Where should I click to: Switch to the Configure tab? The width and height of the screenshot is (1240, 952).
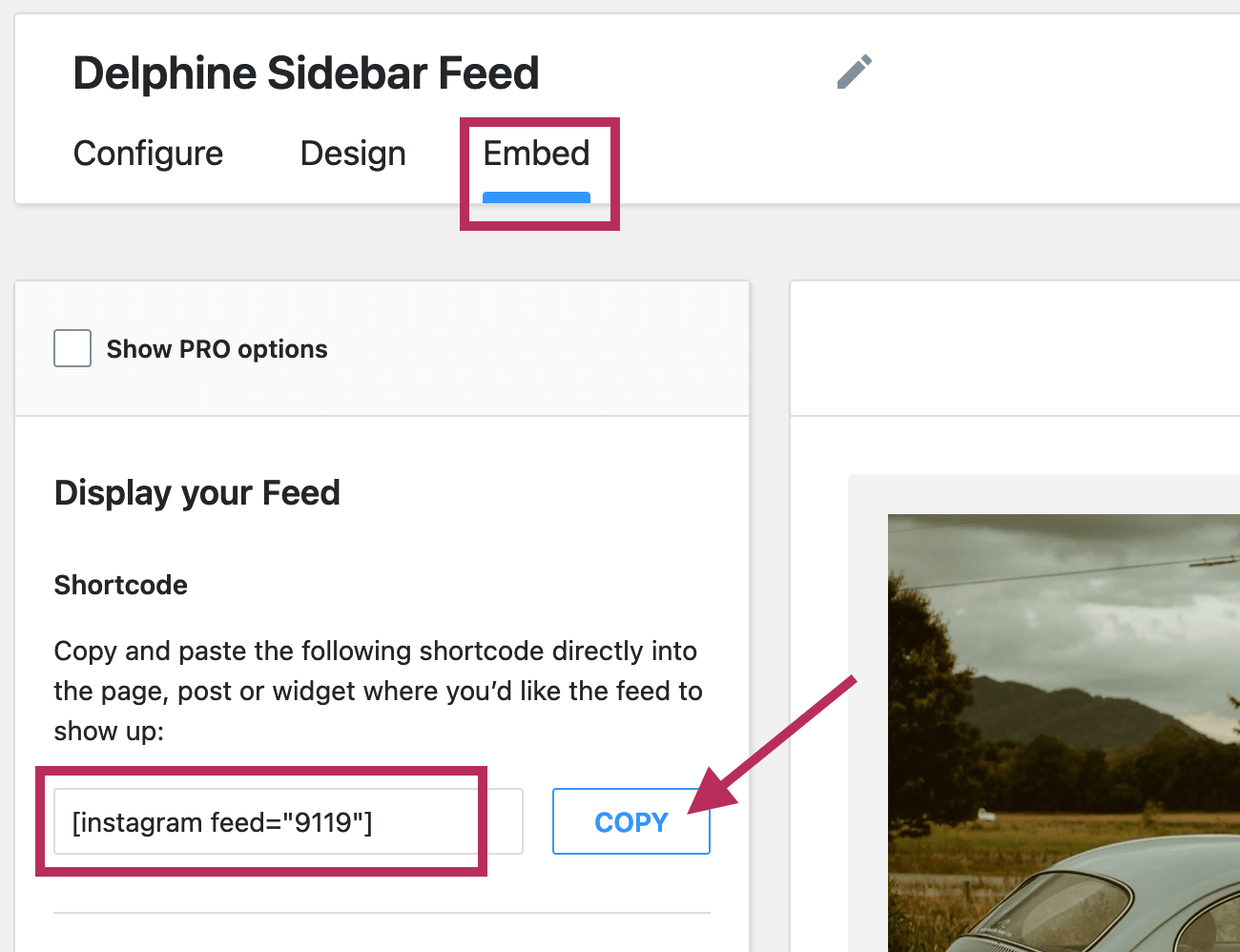click(148, 154)
